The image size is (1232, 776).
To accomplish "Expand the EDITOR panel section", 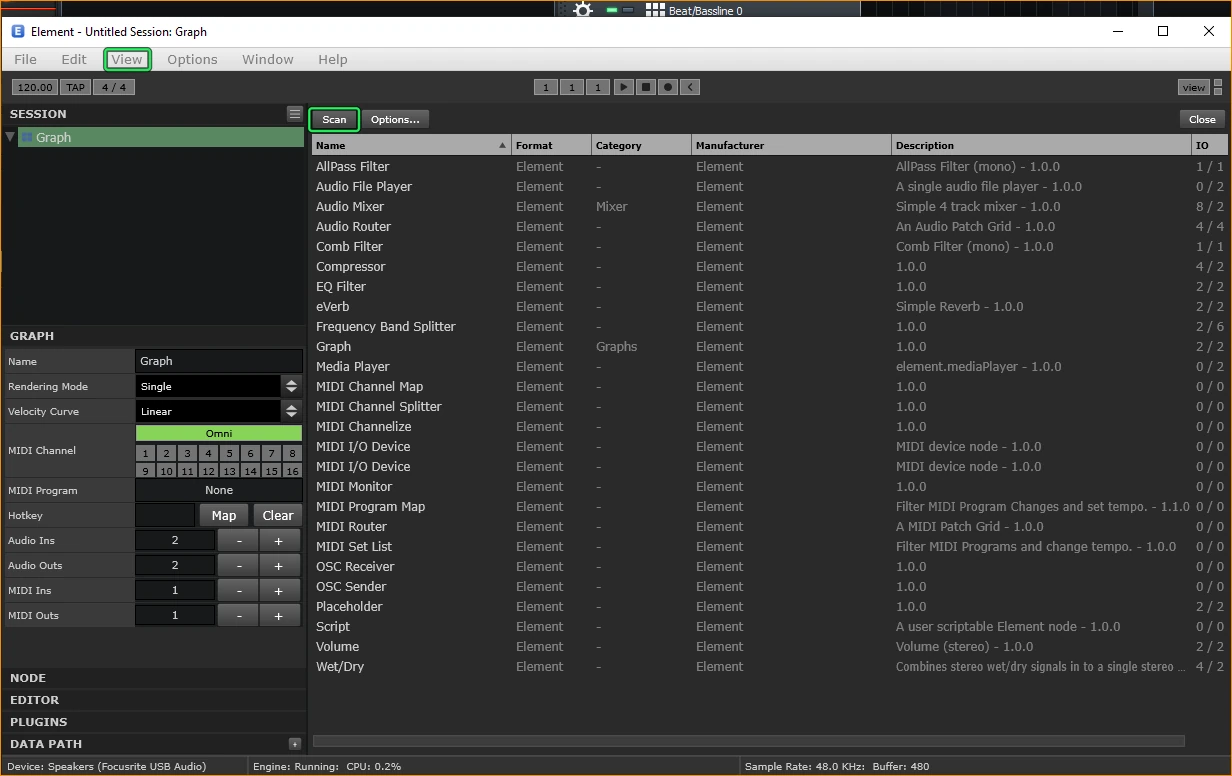I will (x=153, y=700).
